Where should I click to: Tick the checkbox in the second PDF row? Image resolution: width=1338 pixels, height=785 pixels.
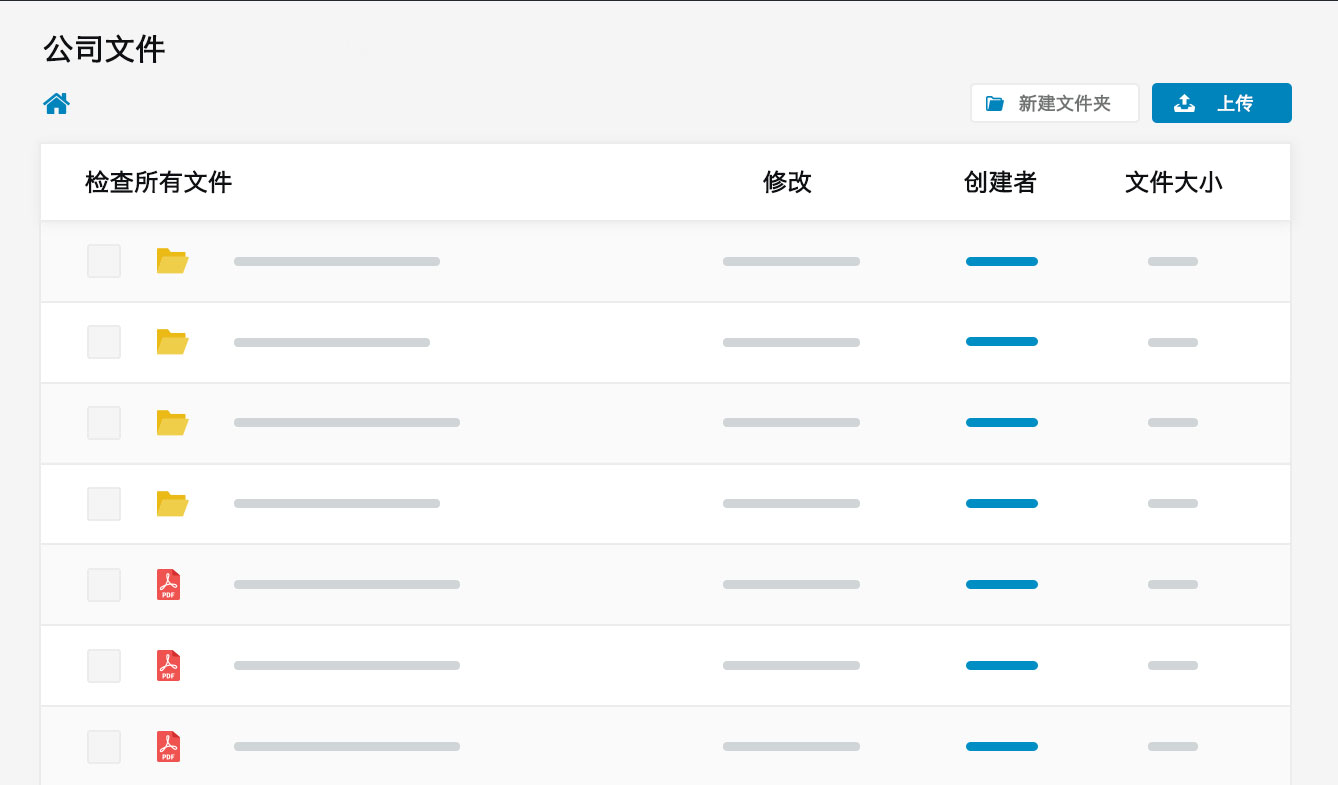104,666
